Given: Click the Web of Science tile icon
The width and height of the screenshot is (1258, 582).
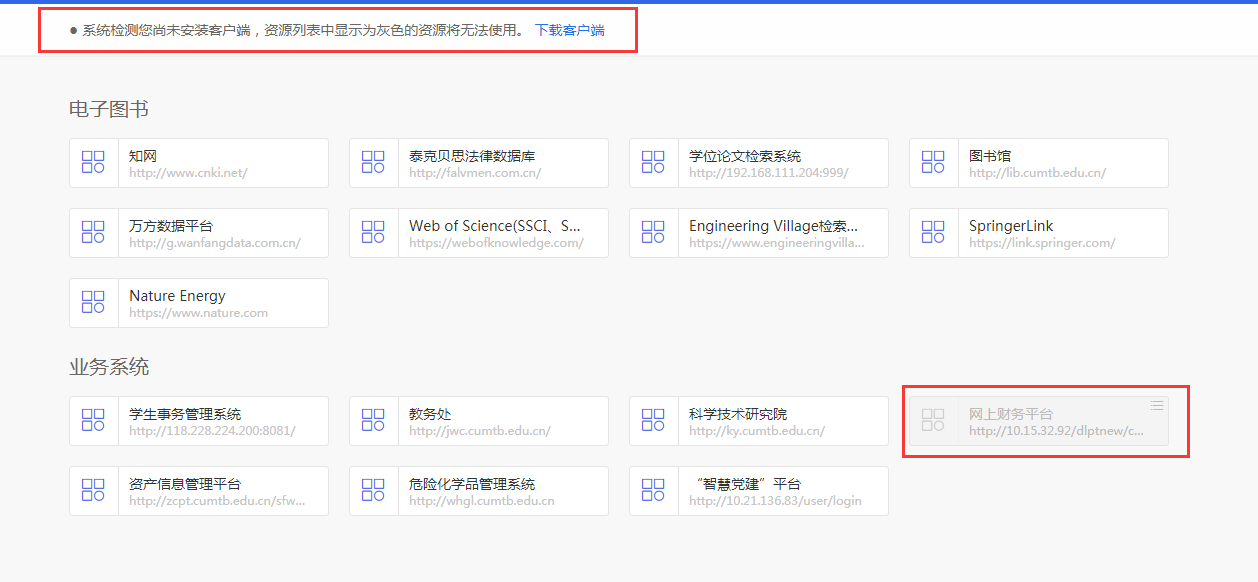Looking at the screenshot, I should point(373,233).
